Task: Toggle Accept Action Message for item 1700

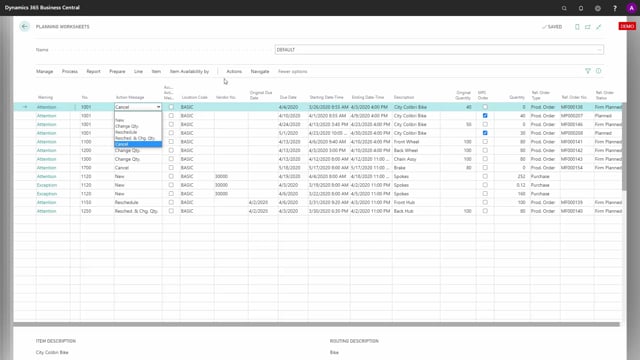Action: (x=171, y=168)
